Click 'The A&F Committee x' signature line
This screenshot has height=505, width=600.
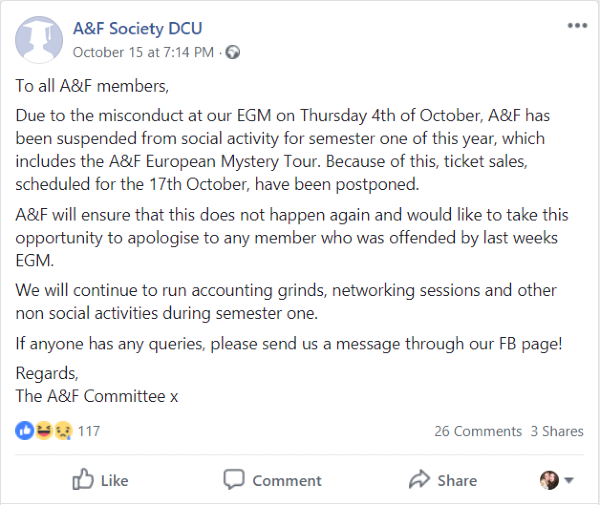tap(97, 395)
